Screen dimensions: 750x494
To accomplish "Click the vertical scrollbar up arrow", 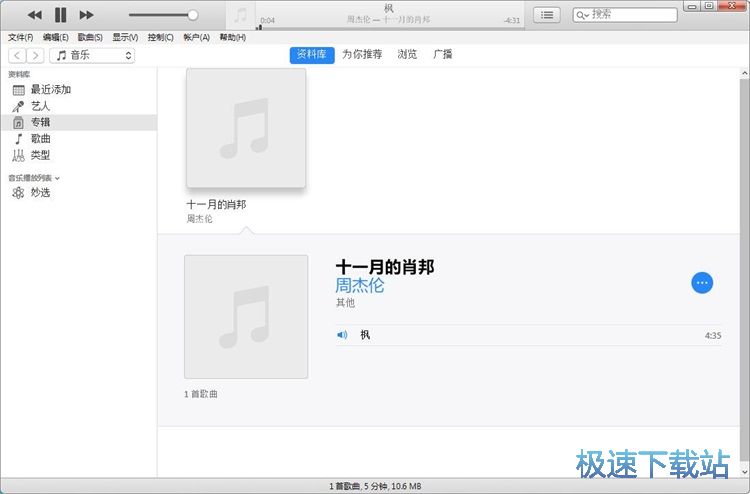I will 744,74.
